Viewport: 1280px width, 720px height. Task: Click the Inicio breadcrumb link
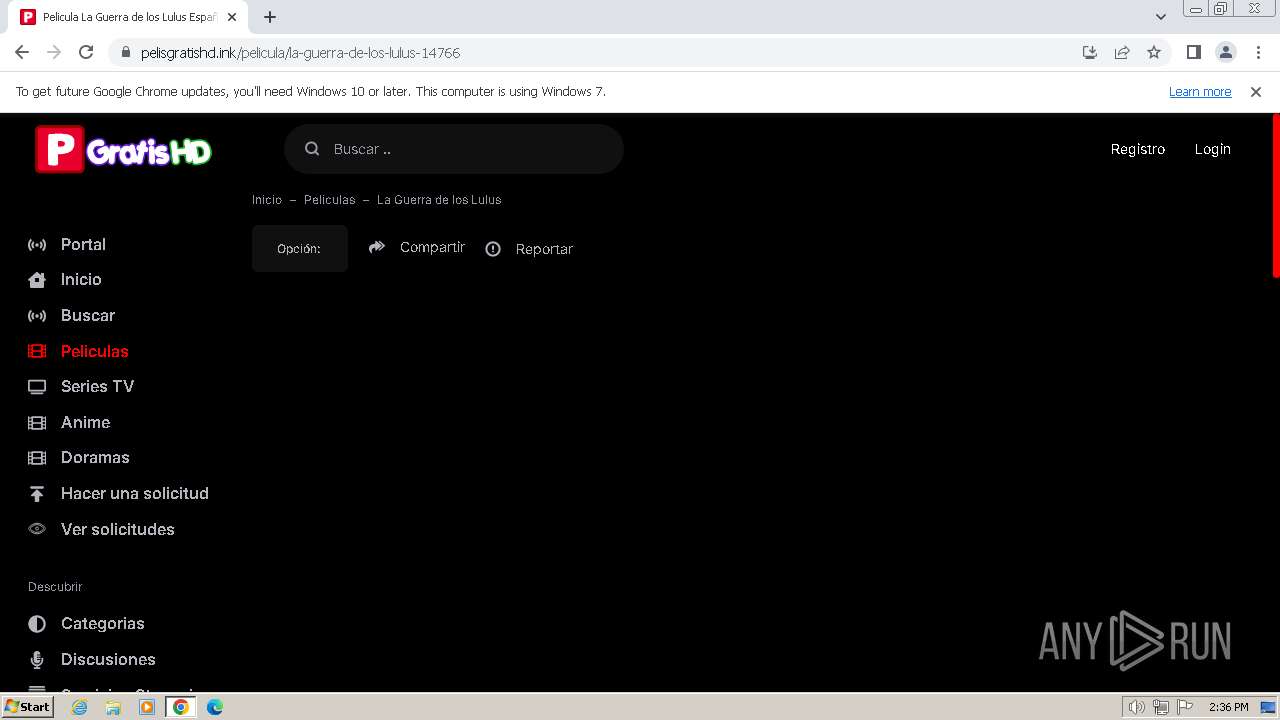pos(267,200)
